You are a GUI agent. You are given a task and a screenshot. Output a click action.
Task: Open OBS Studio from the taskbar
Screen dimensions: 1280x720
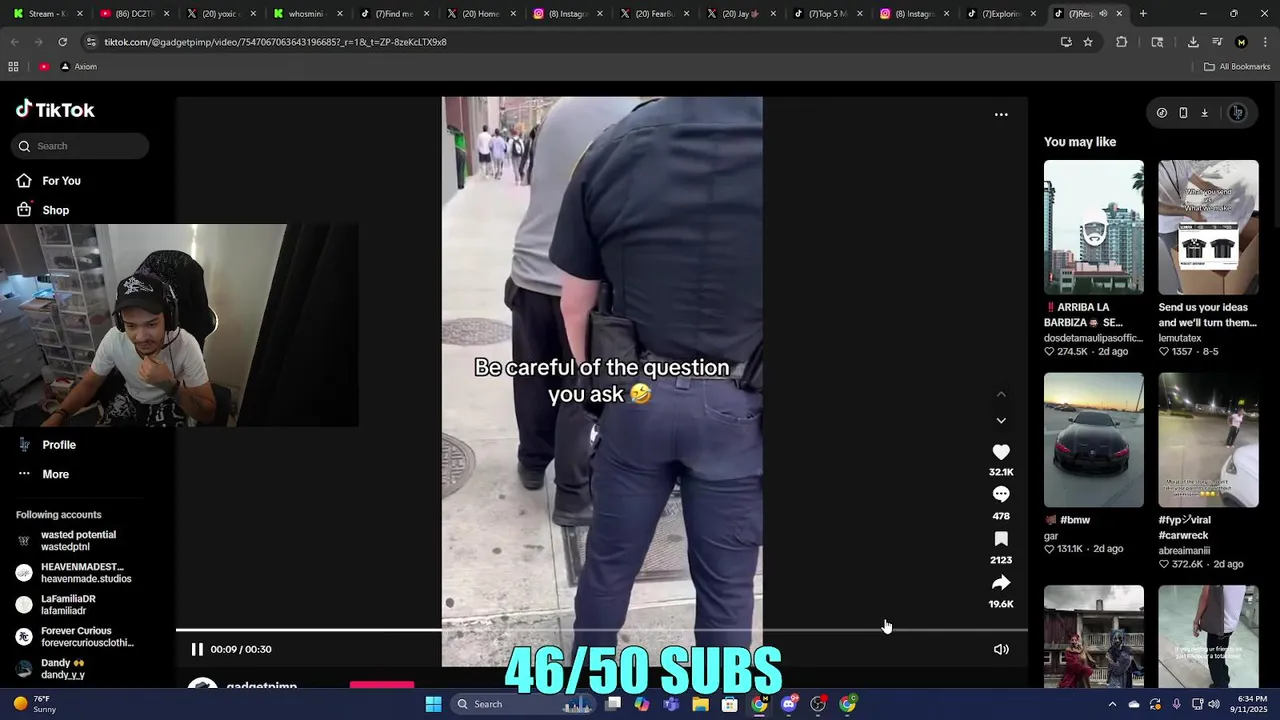(818, 704)
